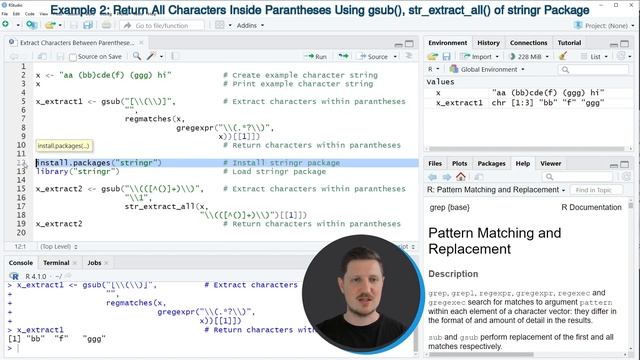This screenshot has height=360, width=640.
Task: Open an existing file with the folder icon
Action: [50, 25]
